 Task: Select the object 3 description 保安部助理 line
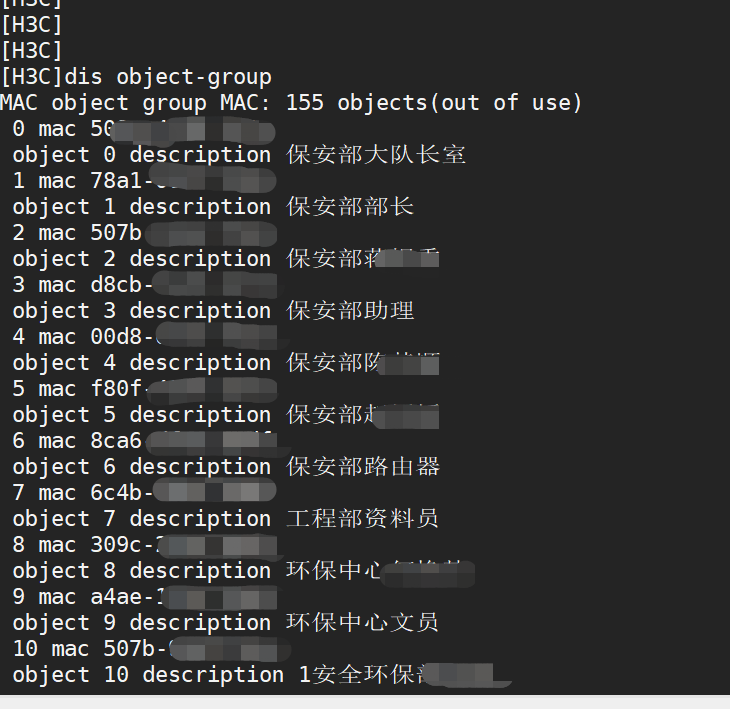[x=212, y=311]
